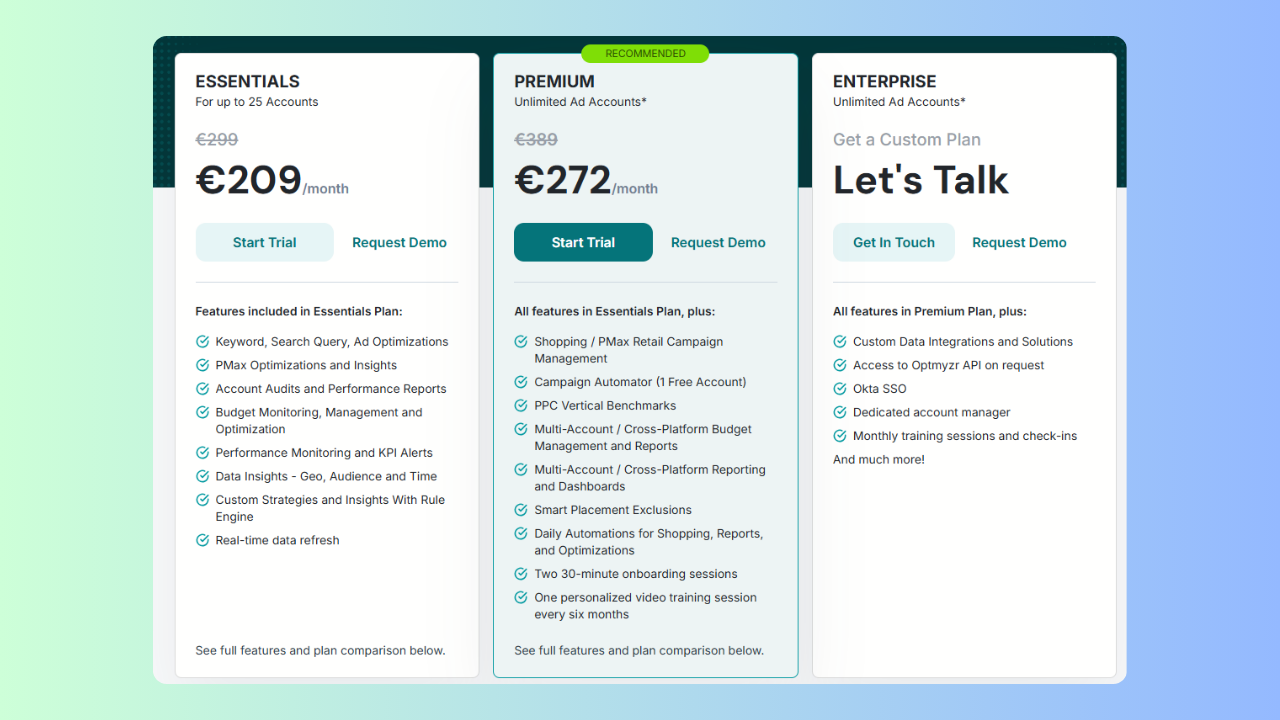Click the "Let's Talk" Enterprise price text

pyautogui.click(x=920, y=180)
